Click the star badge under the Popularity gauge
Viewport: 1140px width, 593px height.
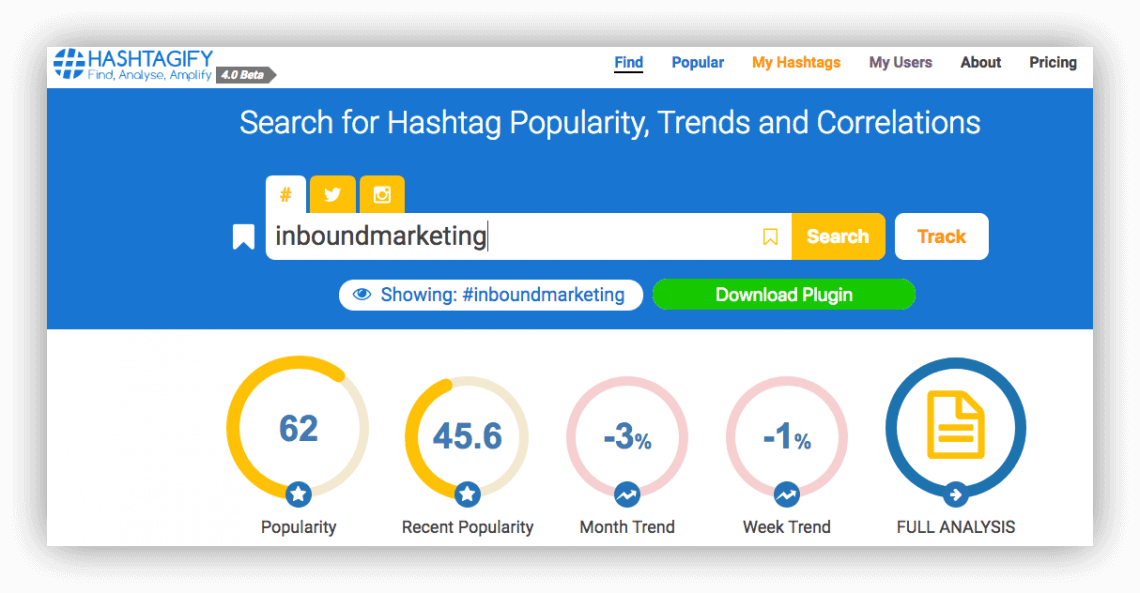click(297, 493)
